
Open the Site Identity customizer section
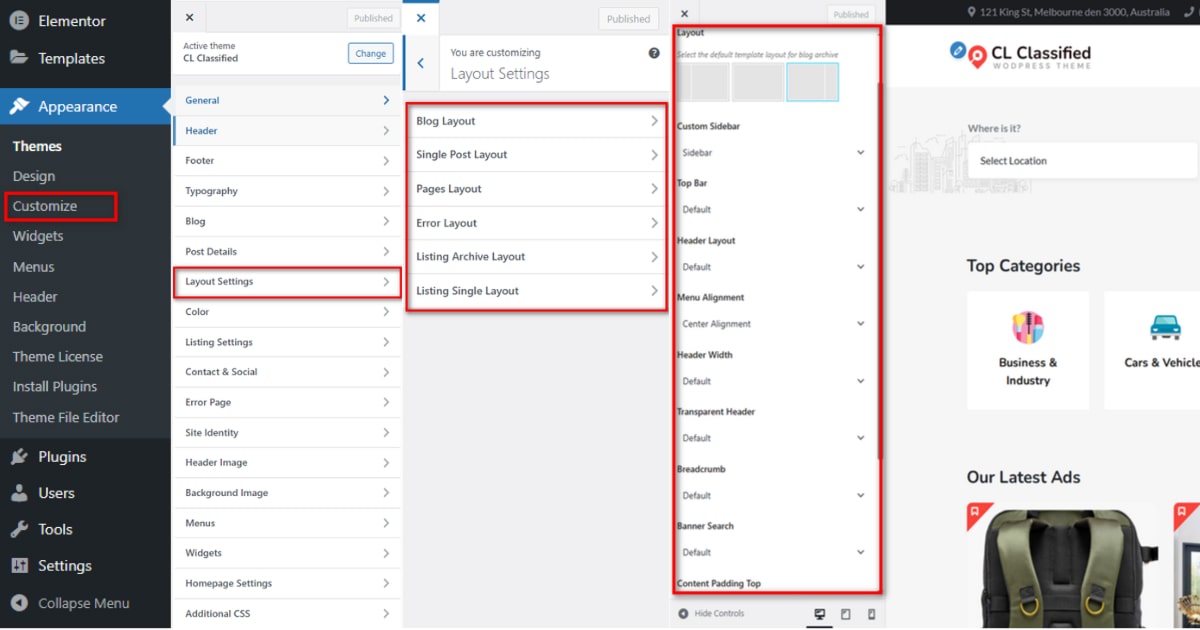(x=287, y=433)
